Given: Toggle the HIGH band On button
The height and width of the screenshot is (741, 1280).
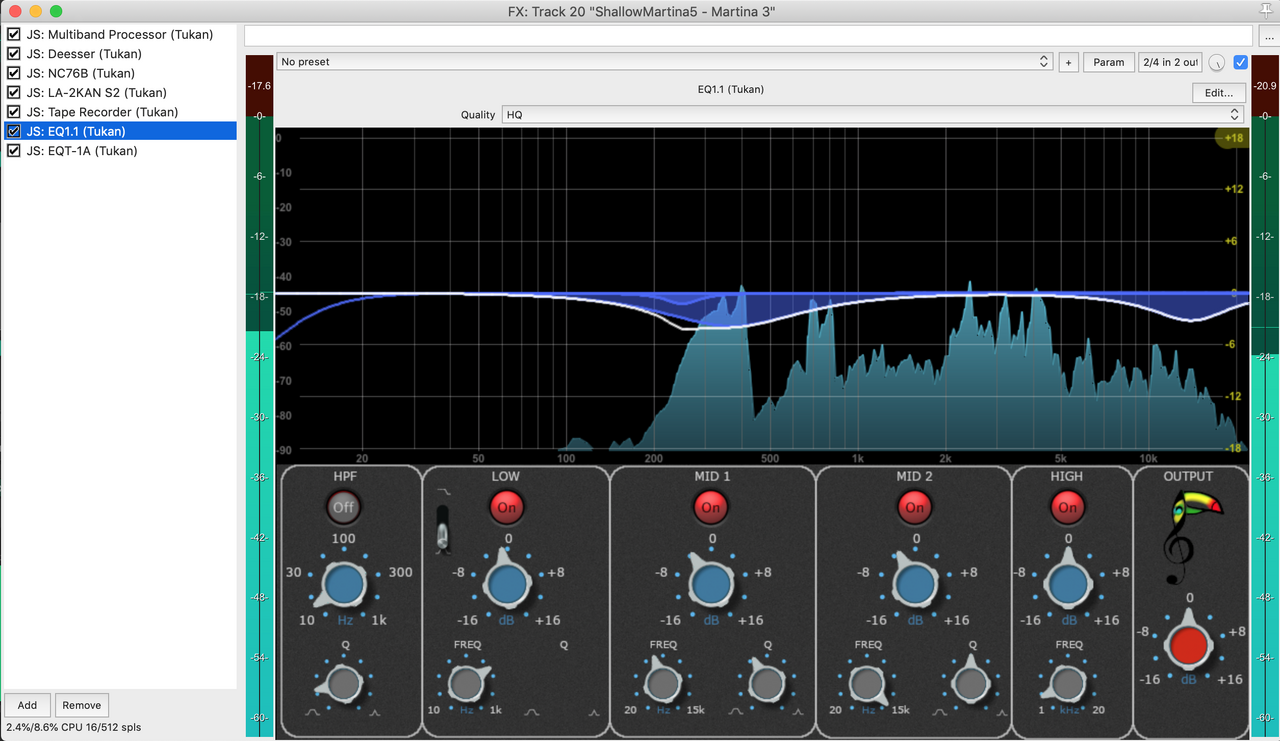Looking at the screenshot, I should point(1068,507).
